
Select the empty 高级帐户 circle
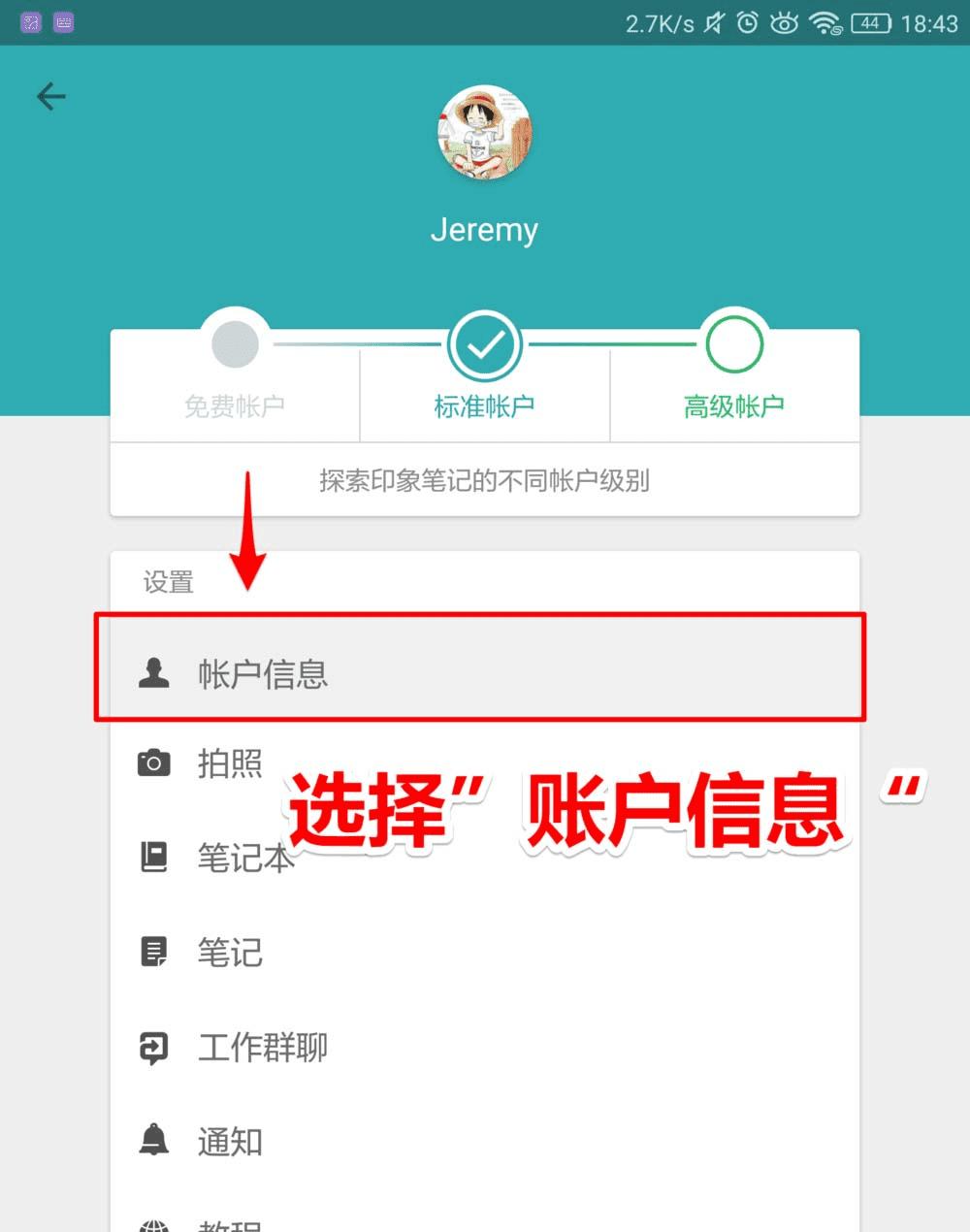click(734, 343)
